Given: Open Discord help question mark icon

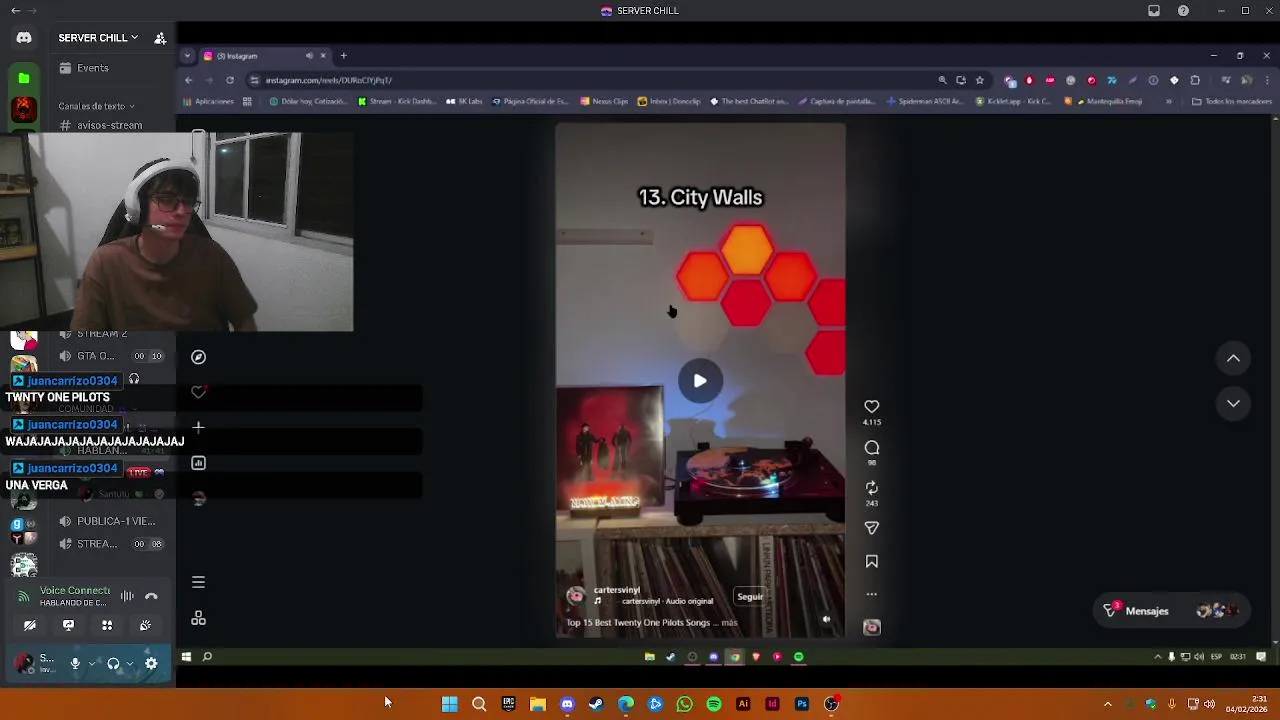Looking at the screenshot, I should (x=1183, y=11).
